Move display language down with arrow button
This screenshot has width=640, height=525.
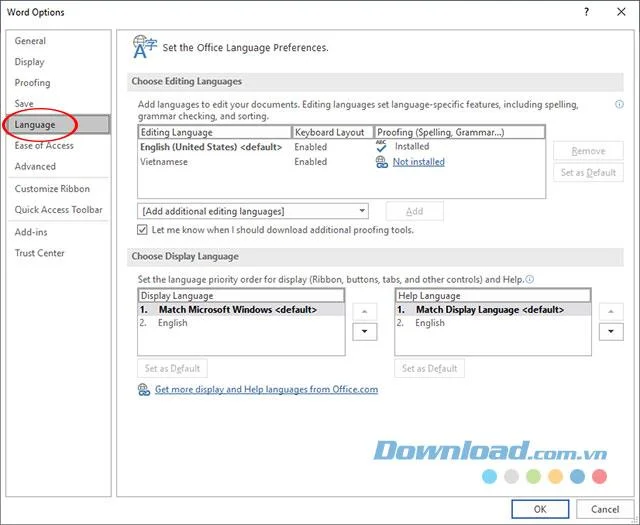[x=364, y=331]
